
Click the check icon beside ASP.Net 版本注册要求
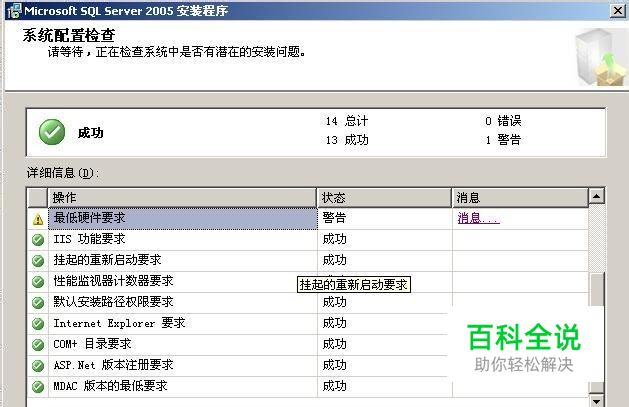coord(38,366)
